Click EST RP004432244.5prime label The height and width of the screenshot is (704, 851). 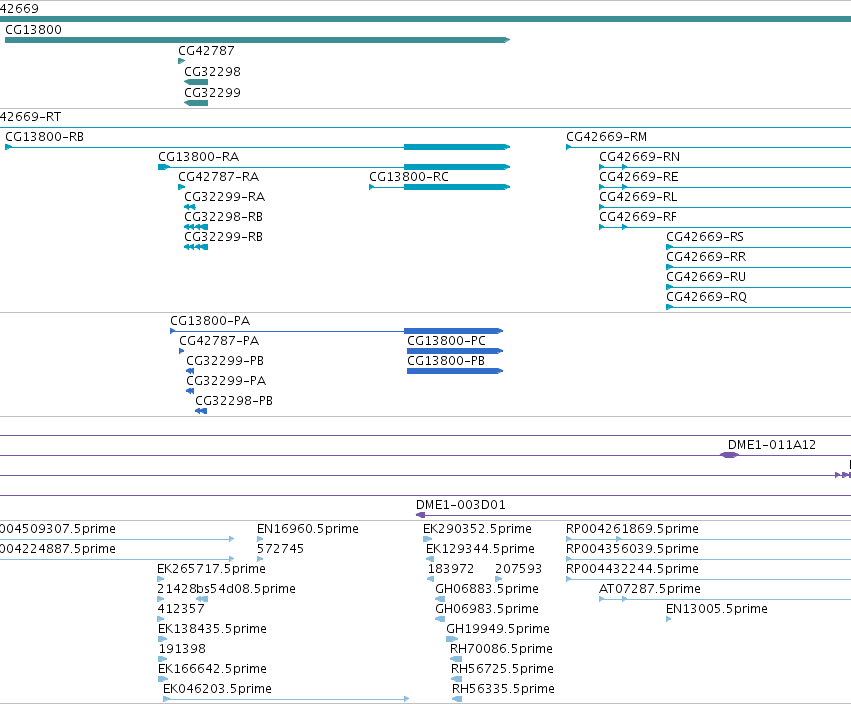[632, 569]
